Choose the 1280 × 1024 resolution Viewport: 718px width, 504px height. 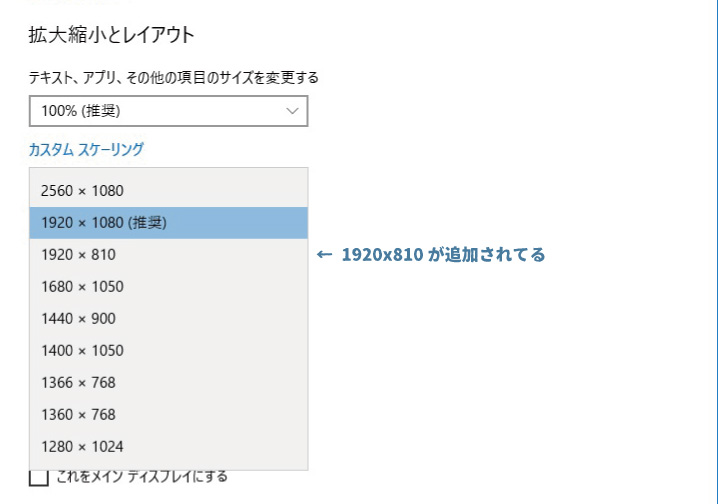[x=169, y=447]
